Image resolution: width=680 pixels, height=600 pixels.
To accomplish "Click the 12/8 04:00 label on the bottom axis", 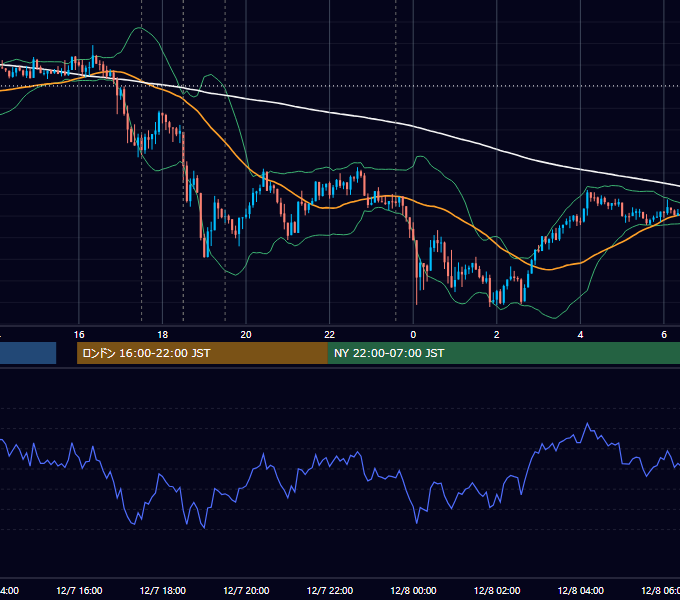I will pos(580,591).
